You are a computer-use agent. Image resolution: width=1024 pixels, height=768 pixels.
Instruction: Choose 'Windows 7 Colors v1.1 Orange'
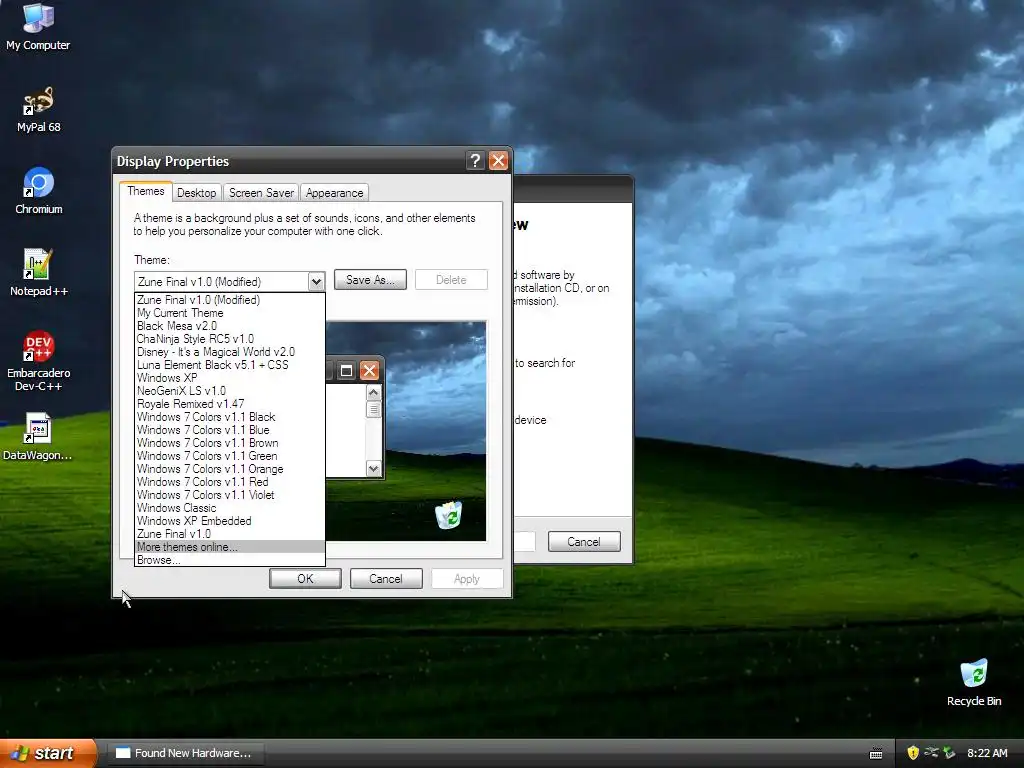(x=229, y=469)
